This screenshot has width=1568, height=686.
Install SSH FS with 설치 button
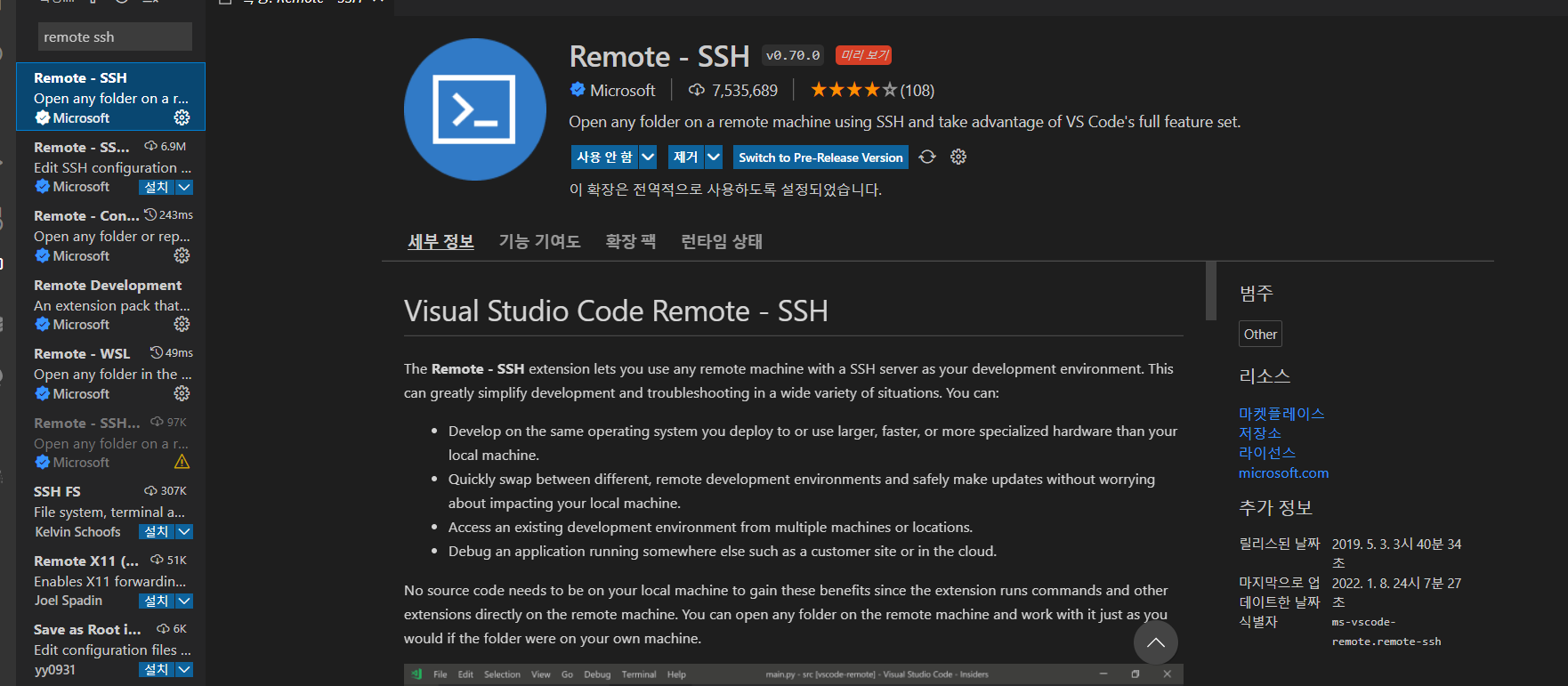(157, 531)
